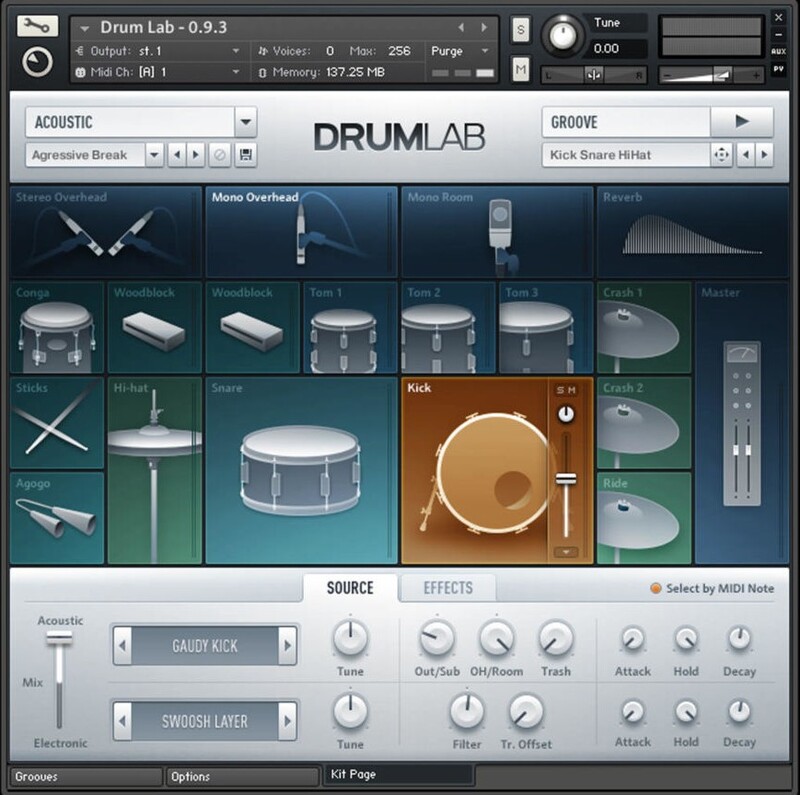Select the Mono Room microphone channel
800x795 pixels.
(x=496, y=231)
